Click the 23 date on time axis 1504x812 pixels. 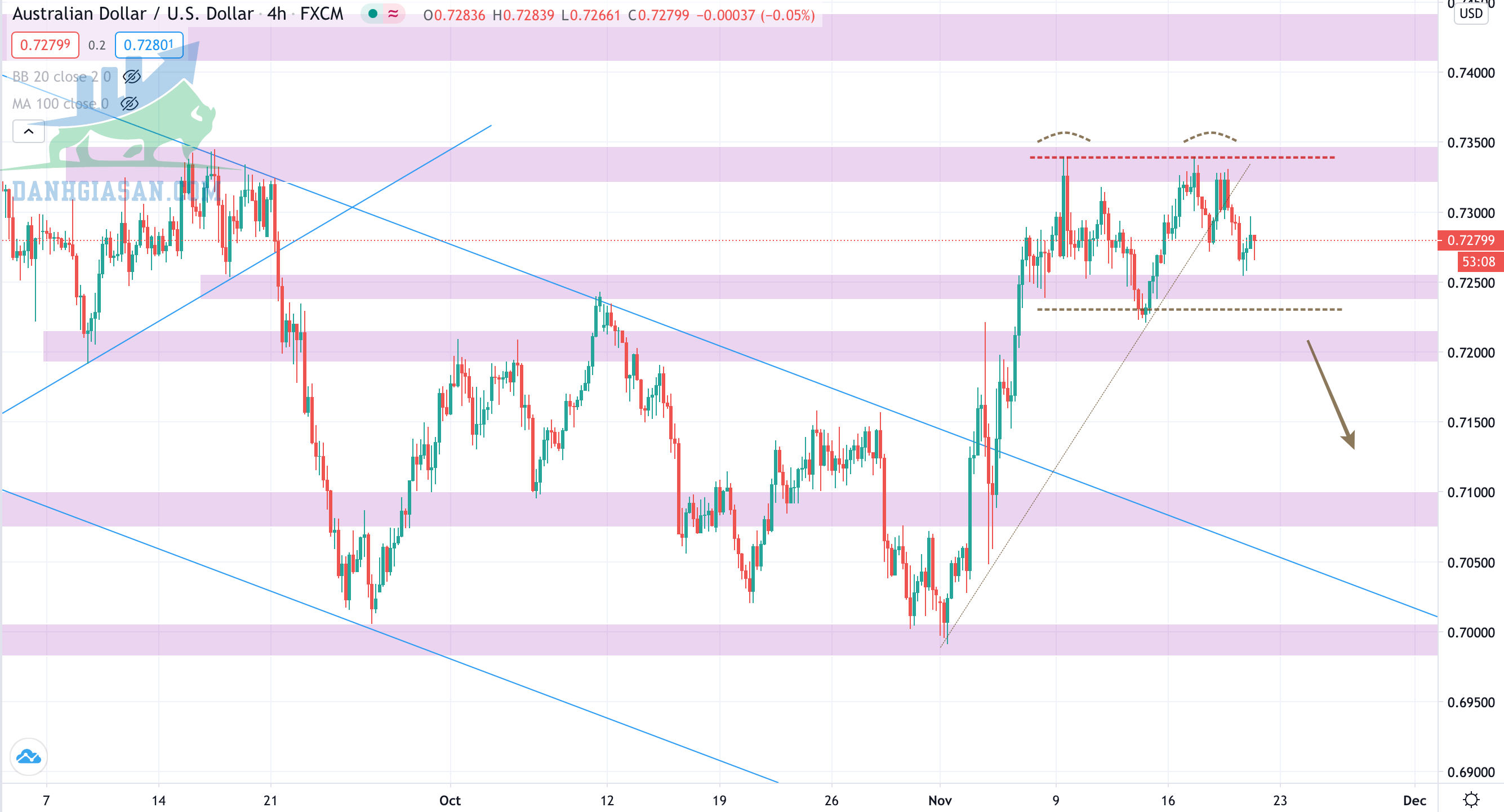click(x=1280, y=800)
